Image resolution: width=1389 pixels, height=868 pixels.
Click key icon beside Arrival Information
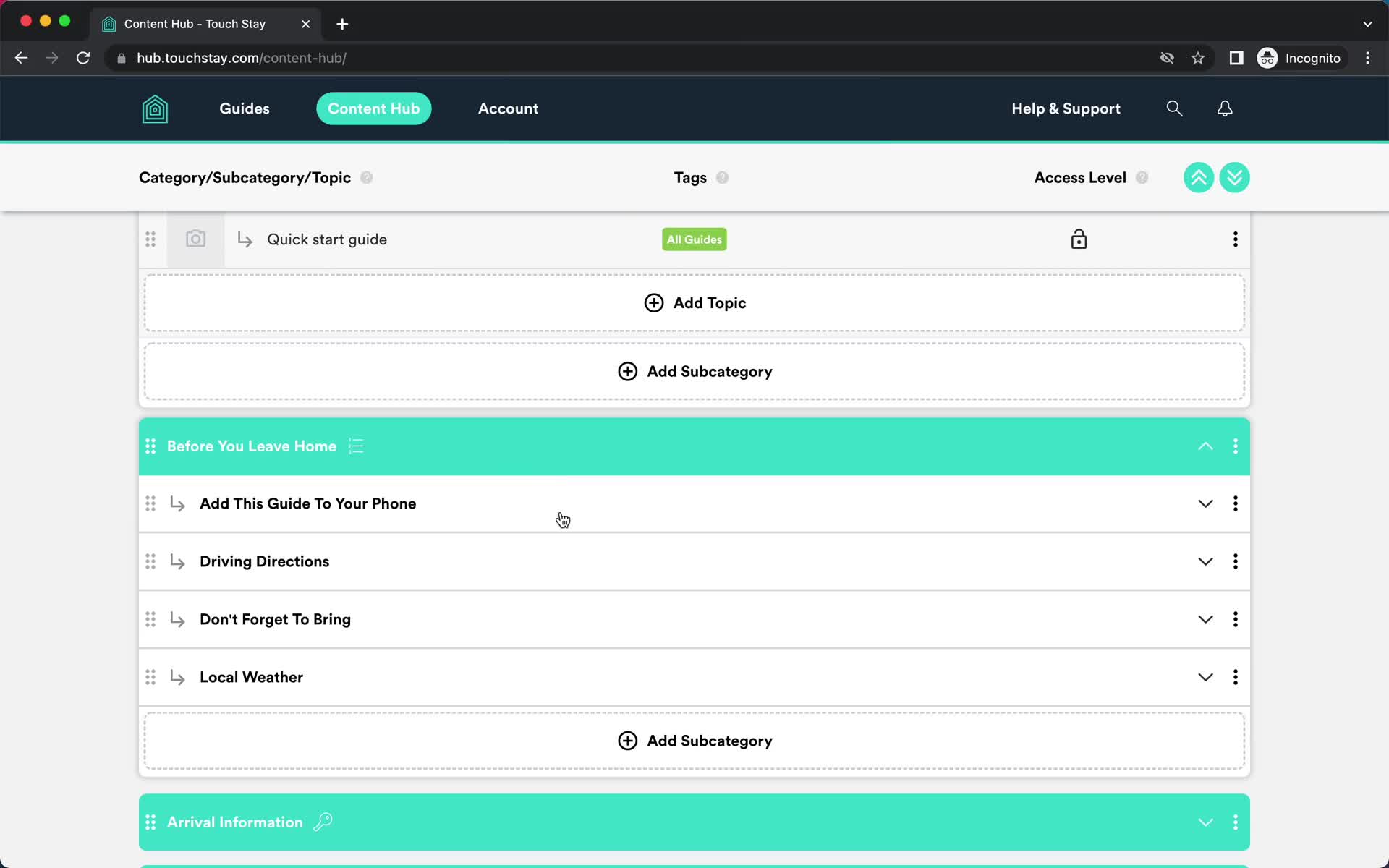[323, 822]
